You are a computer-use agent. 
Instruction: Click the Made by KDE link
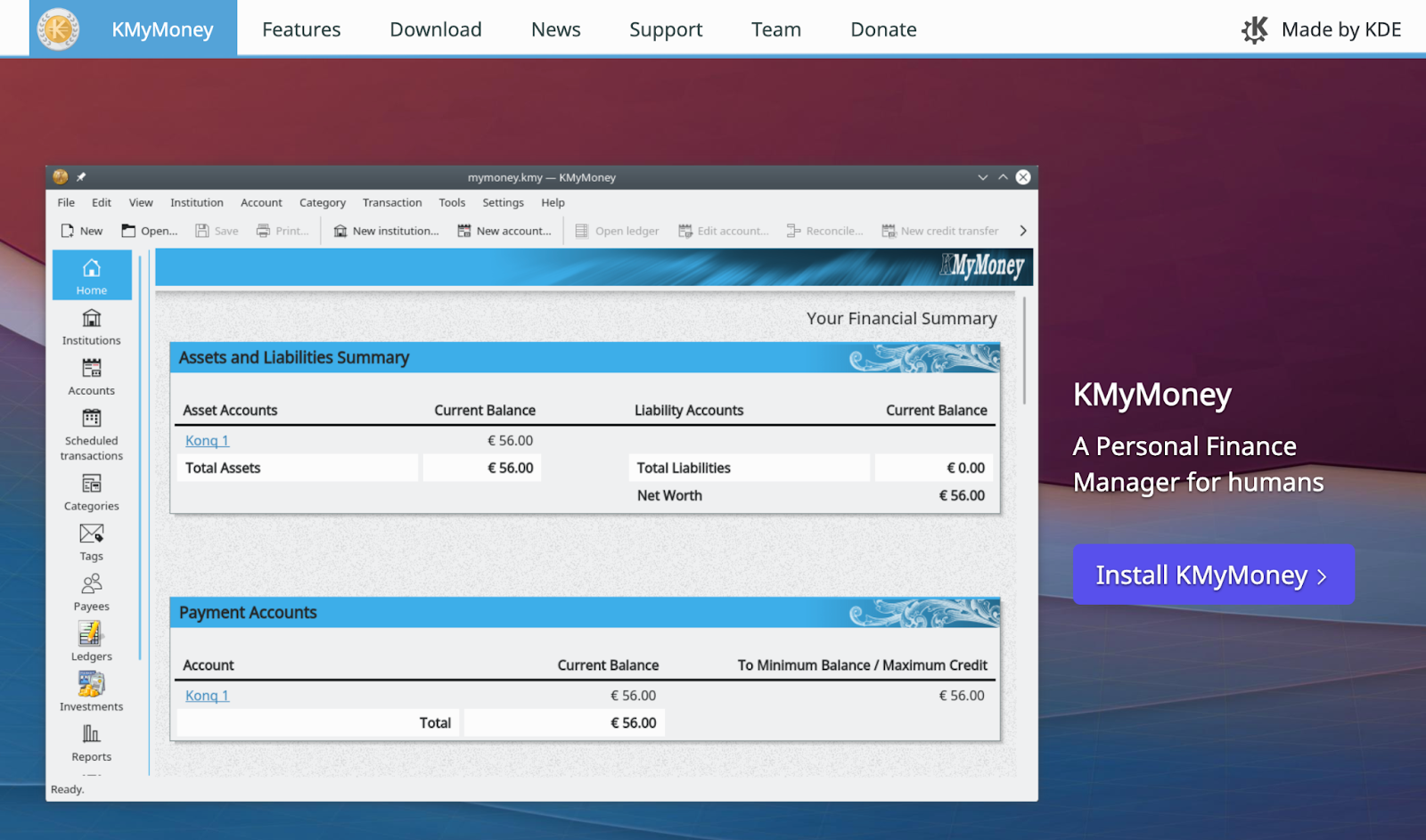tap(1321, 29)
